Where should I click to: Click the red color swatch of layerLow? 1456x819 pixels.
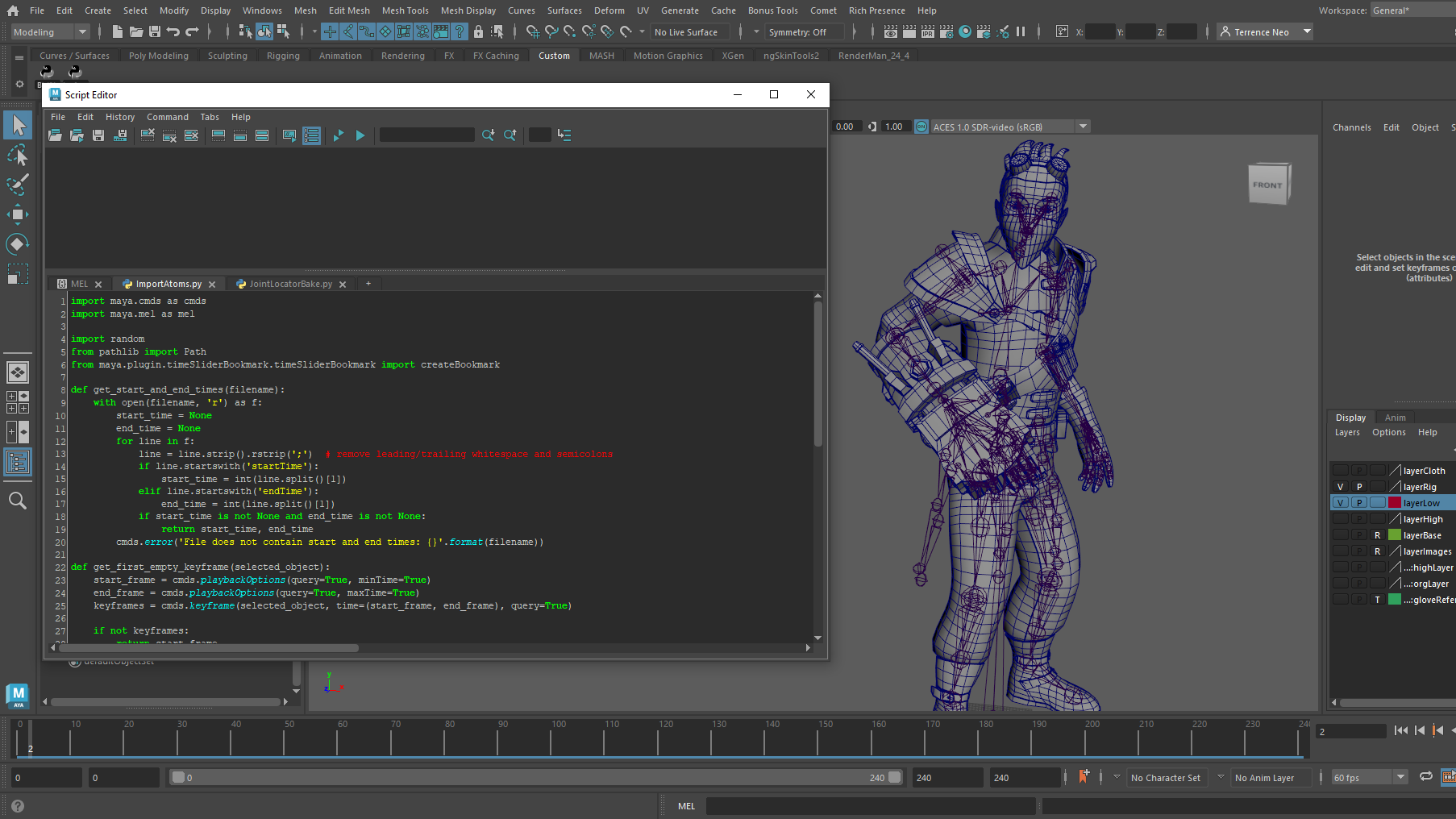[x=1394, y=502]
